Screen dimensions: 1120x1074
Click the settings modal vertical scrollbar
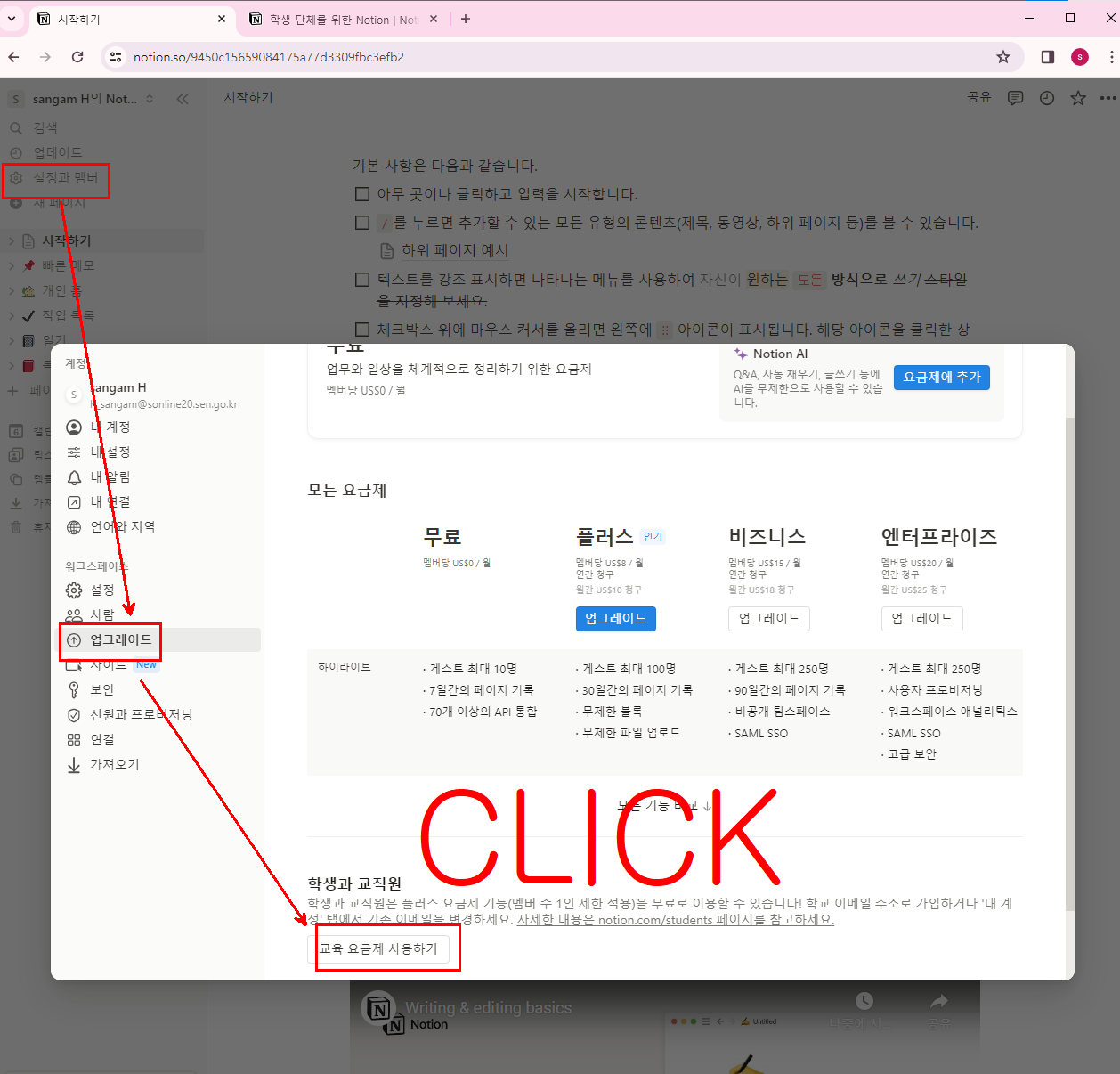point(1070,663)
